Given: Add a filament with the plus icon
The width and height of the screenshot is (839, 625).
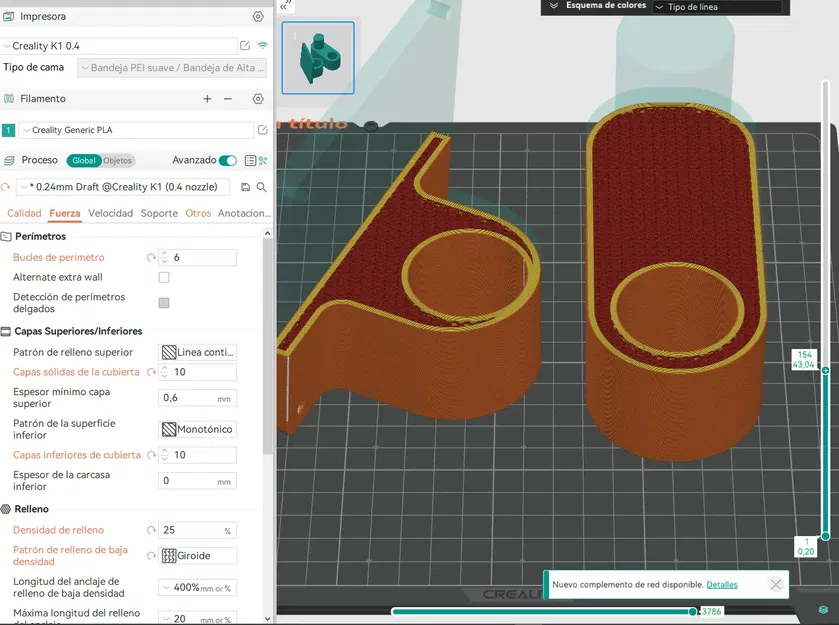Looking at the screenshot, I should [207, 99].
